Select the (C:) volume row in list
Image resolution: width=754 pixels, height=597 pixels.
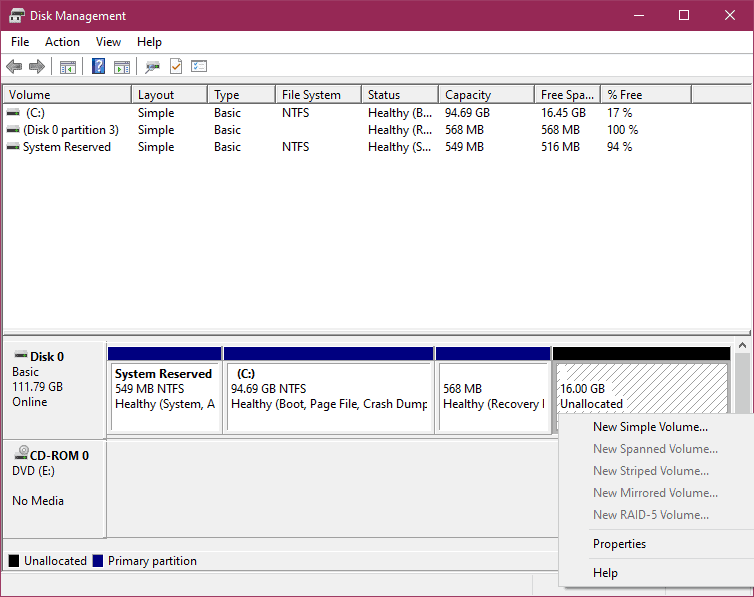[36, 113]
